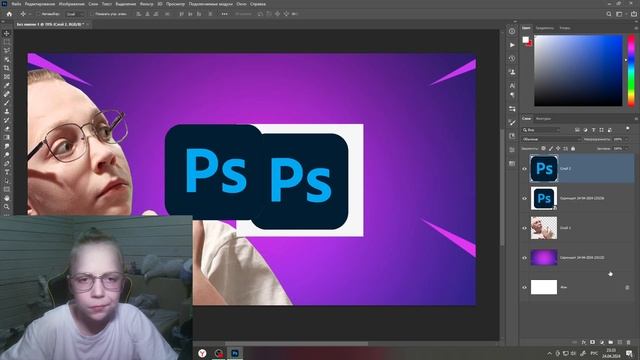The height and width of the screenshot is (360, 640).
Task: Hide the Фон background layer
Action: pyautogui.click(x=524, y=287)
